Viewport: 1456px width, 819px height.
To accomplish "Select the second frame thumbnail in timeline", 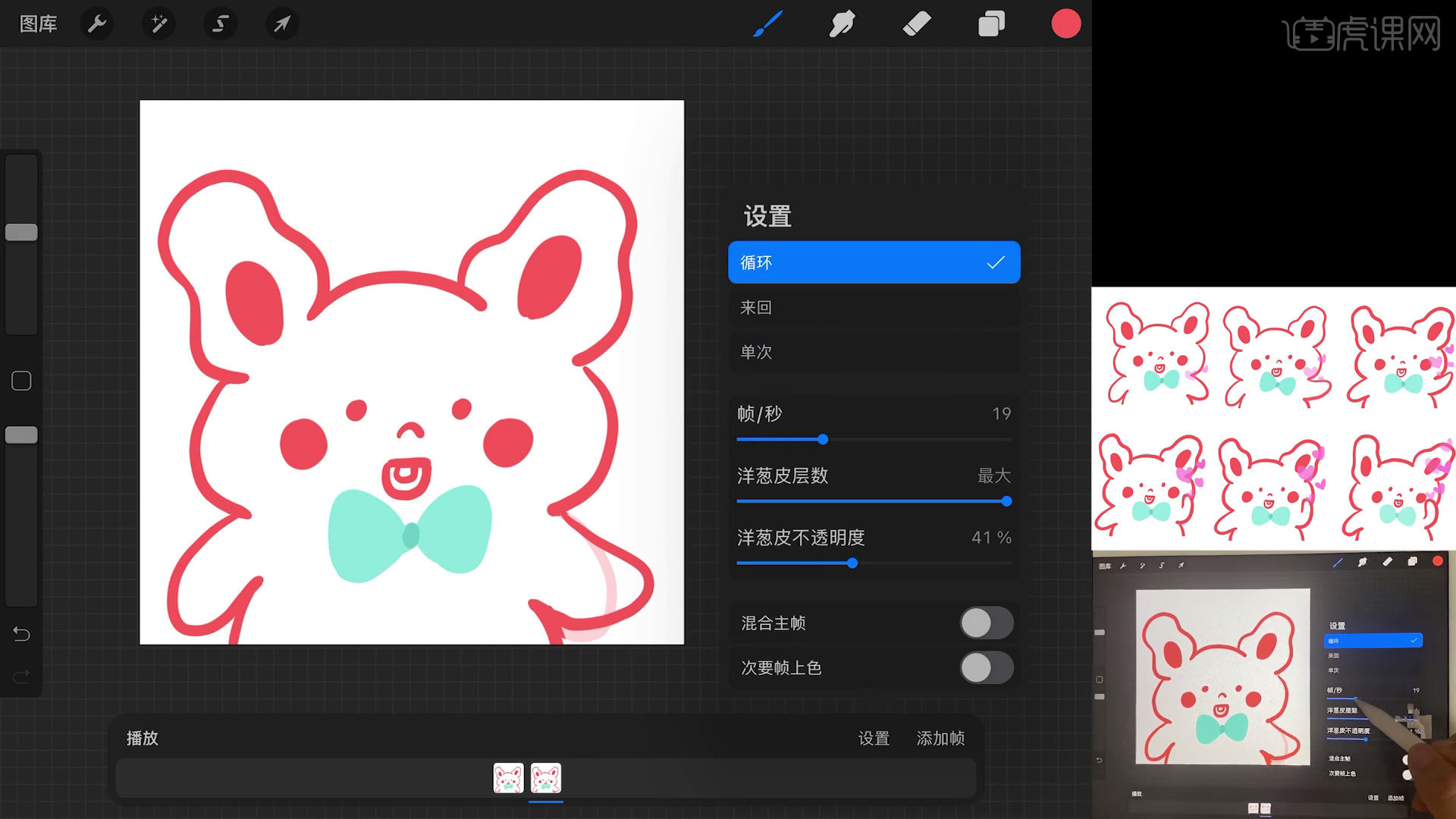I will pos(545,777).
